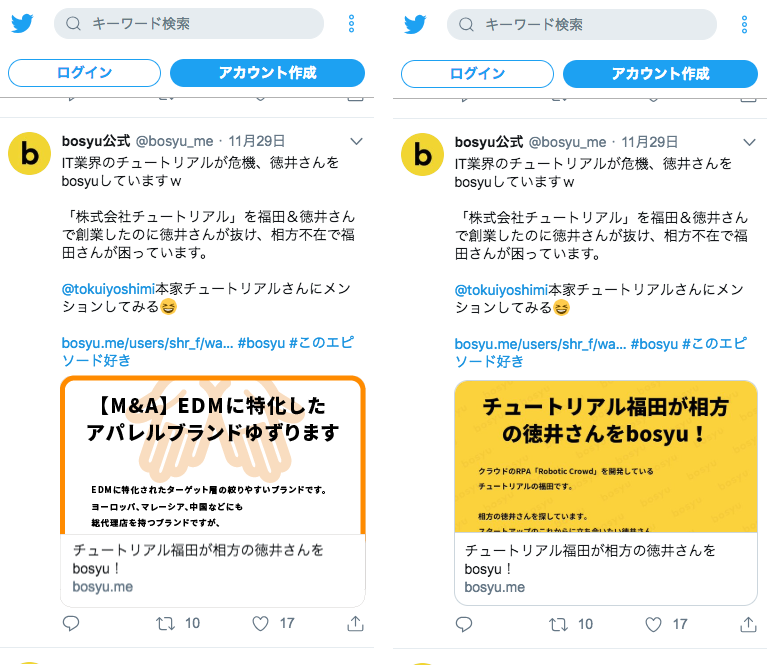Like the right tweet using the heart icon
This screenshot has height=665, width=767.
[x=653, y=624]
